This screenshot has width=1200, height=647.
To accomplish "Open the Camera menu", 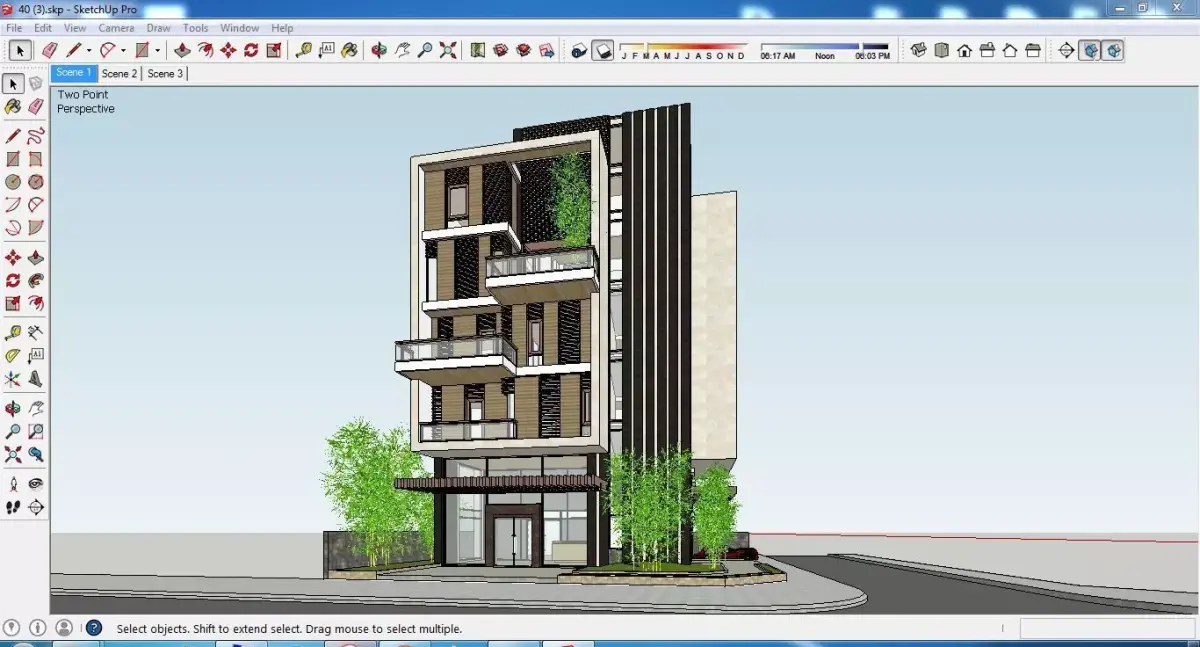I will click(x=116, y=28).
